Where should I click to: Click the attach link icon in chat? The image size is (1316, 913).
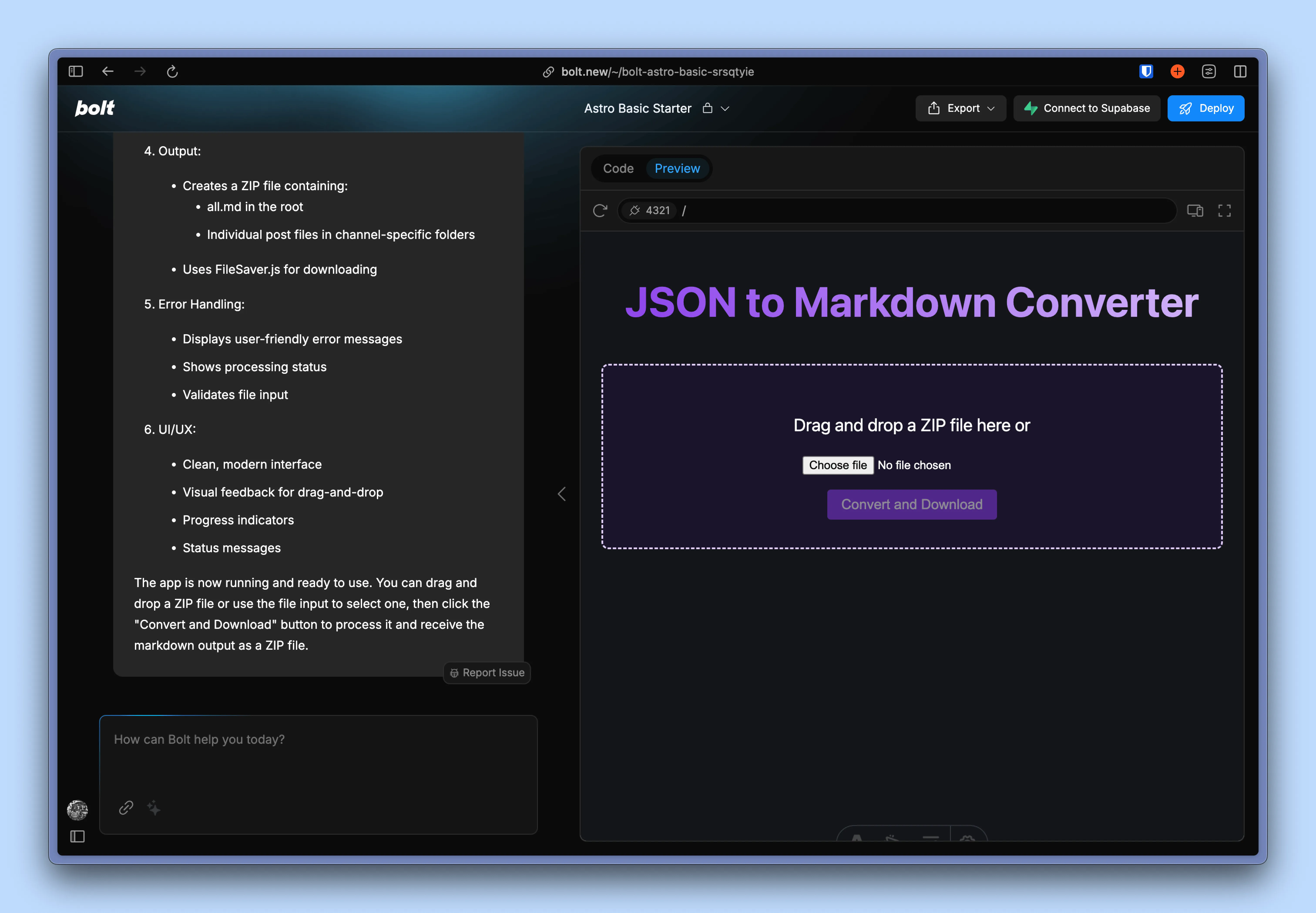126,808
